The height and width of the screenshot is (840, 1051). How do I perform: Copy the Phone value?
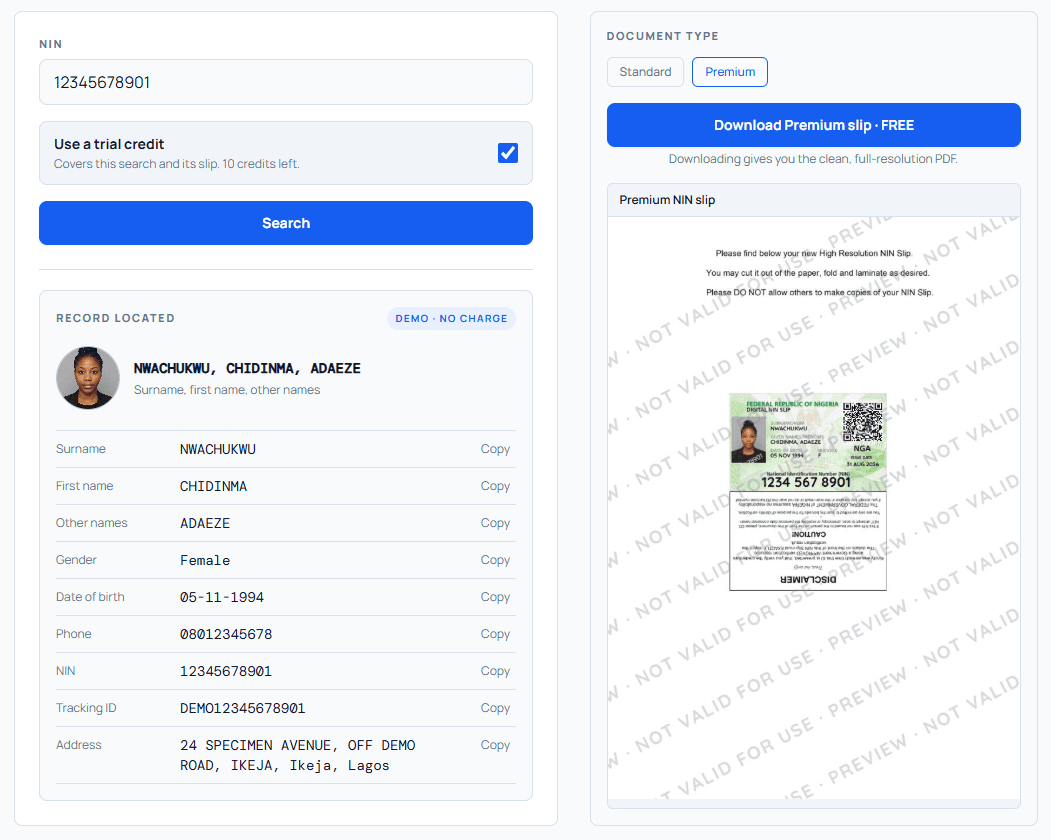pos(495,634)
